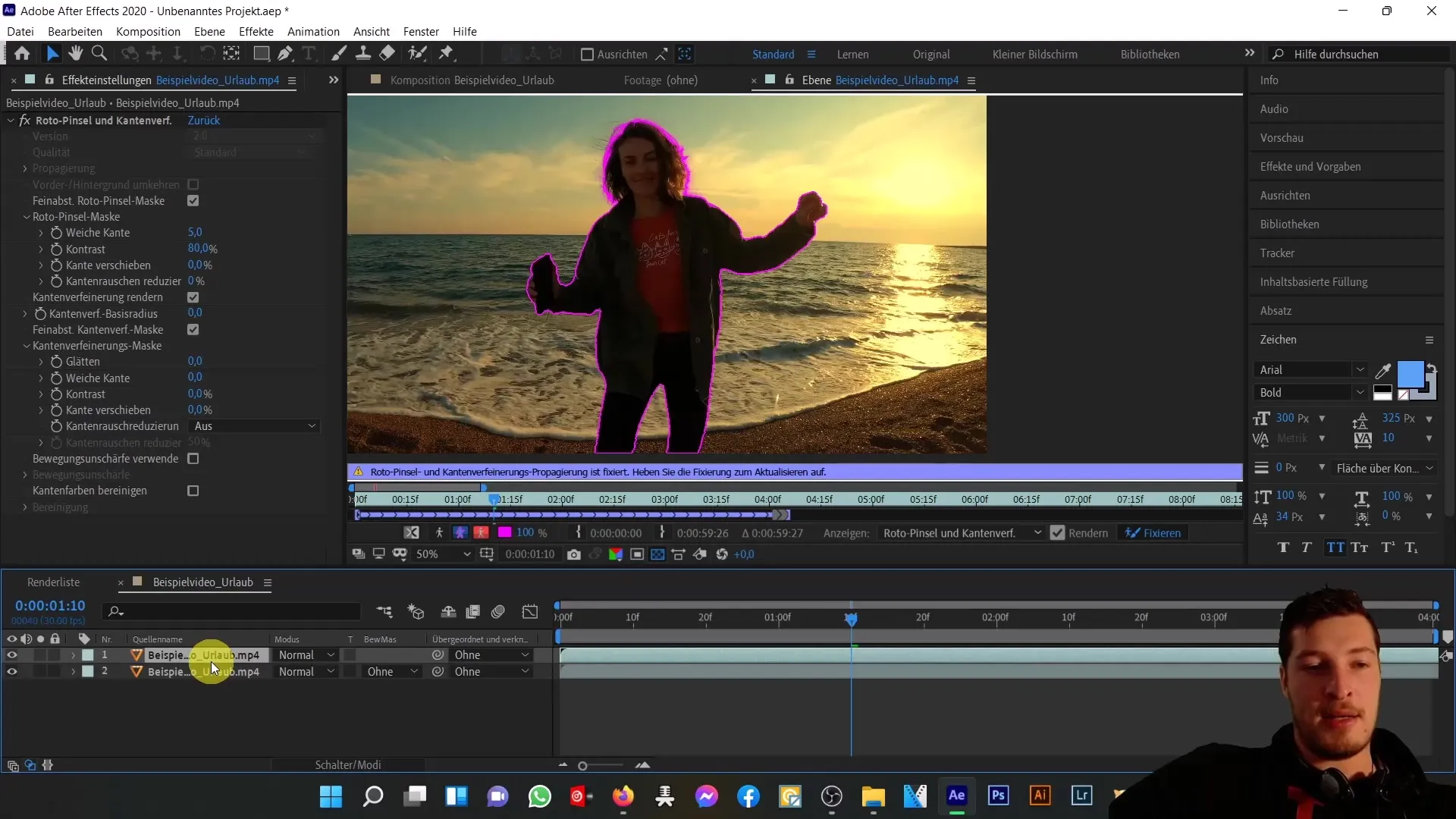Open the Effekte menu
Image resolution: width=1456 pixels, height=819 pixels.
(x=256, y=31)
